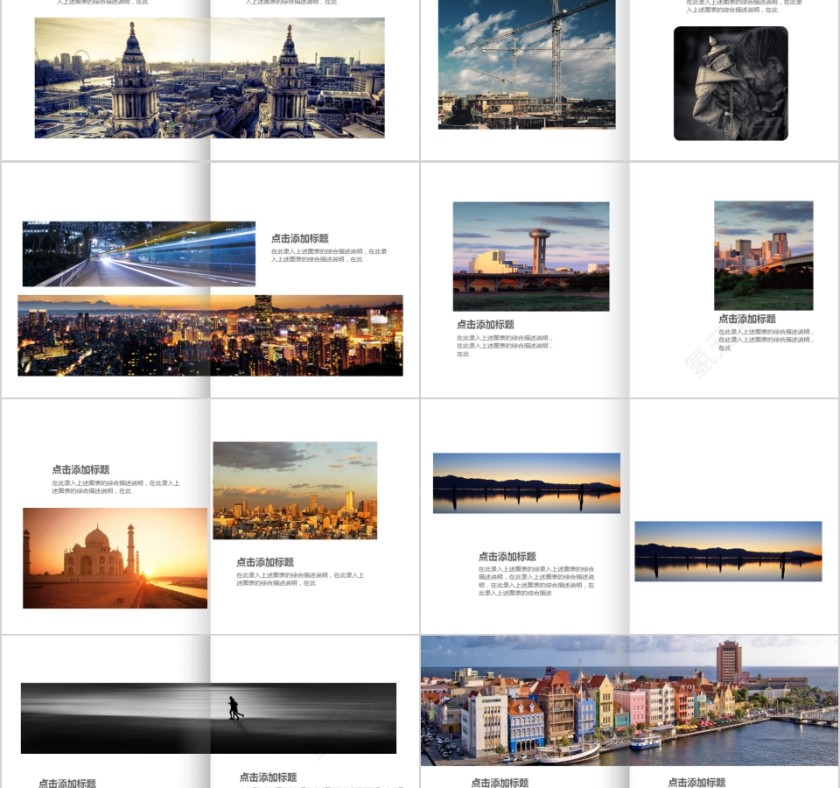Image resolution: width=840 pixels, height=788 pixels.
Task: Click the 点击添加标题 title above Taj Mahal photo
Action: [81, 470]
